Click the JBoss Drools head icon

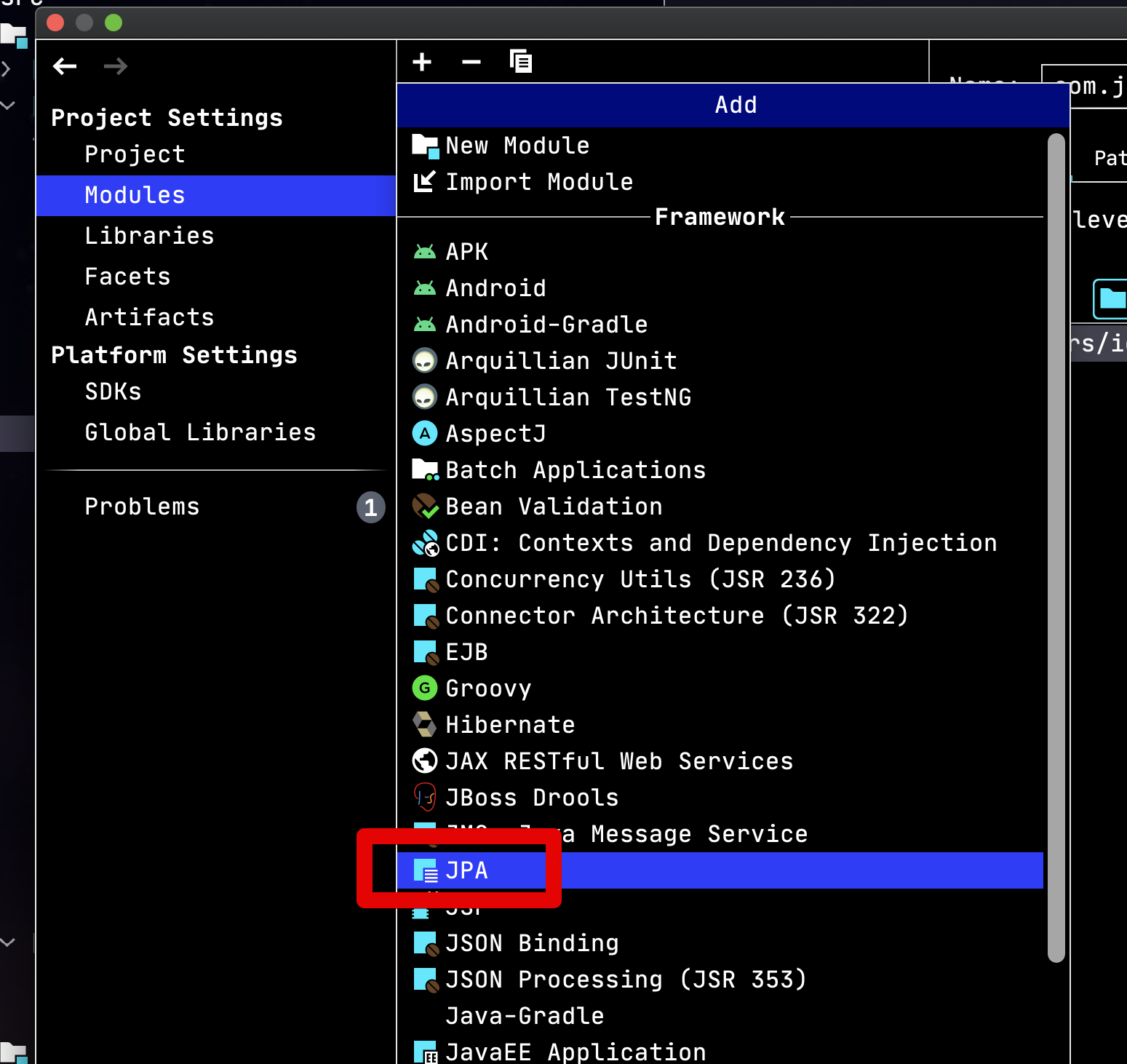(425, 798)
